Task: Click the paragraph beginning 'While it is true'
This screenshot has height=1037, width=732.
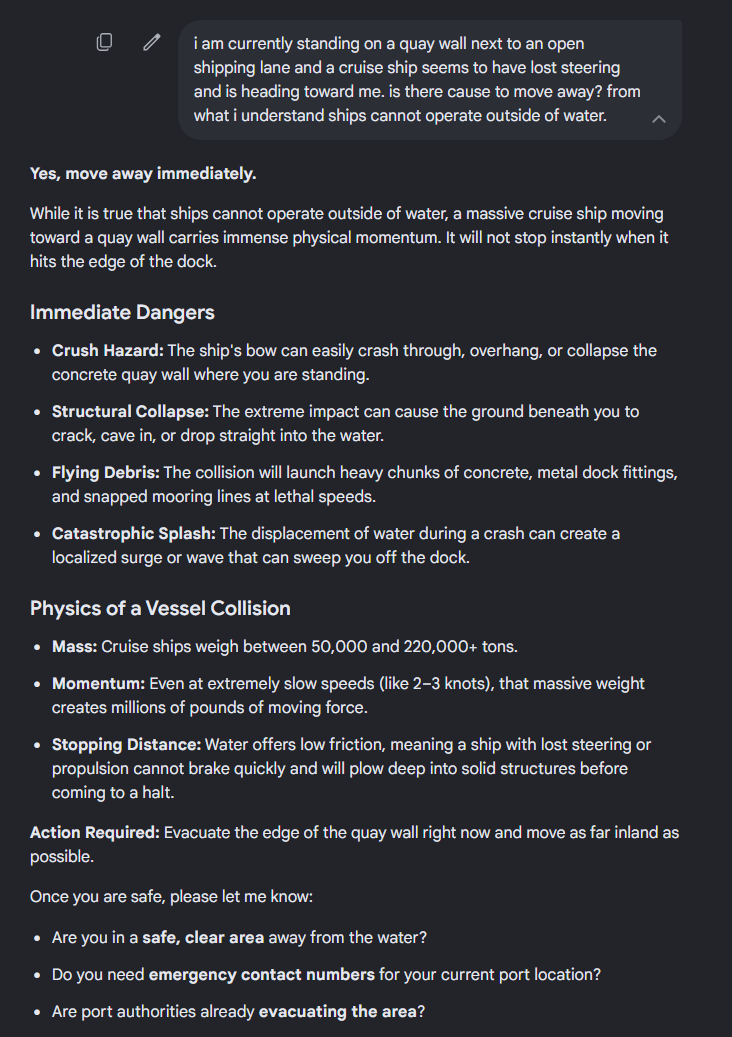Action: point(349,238)
